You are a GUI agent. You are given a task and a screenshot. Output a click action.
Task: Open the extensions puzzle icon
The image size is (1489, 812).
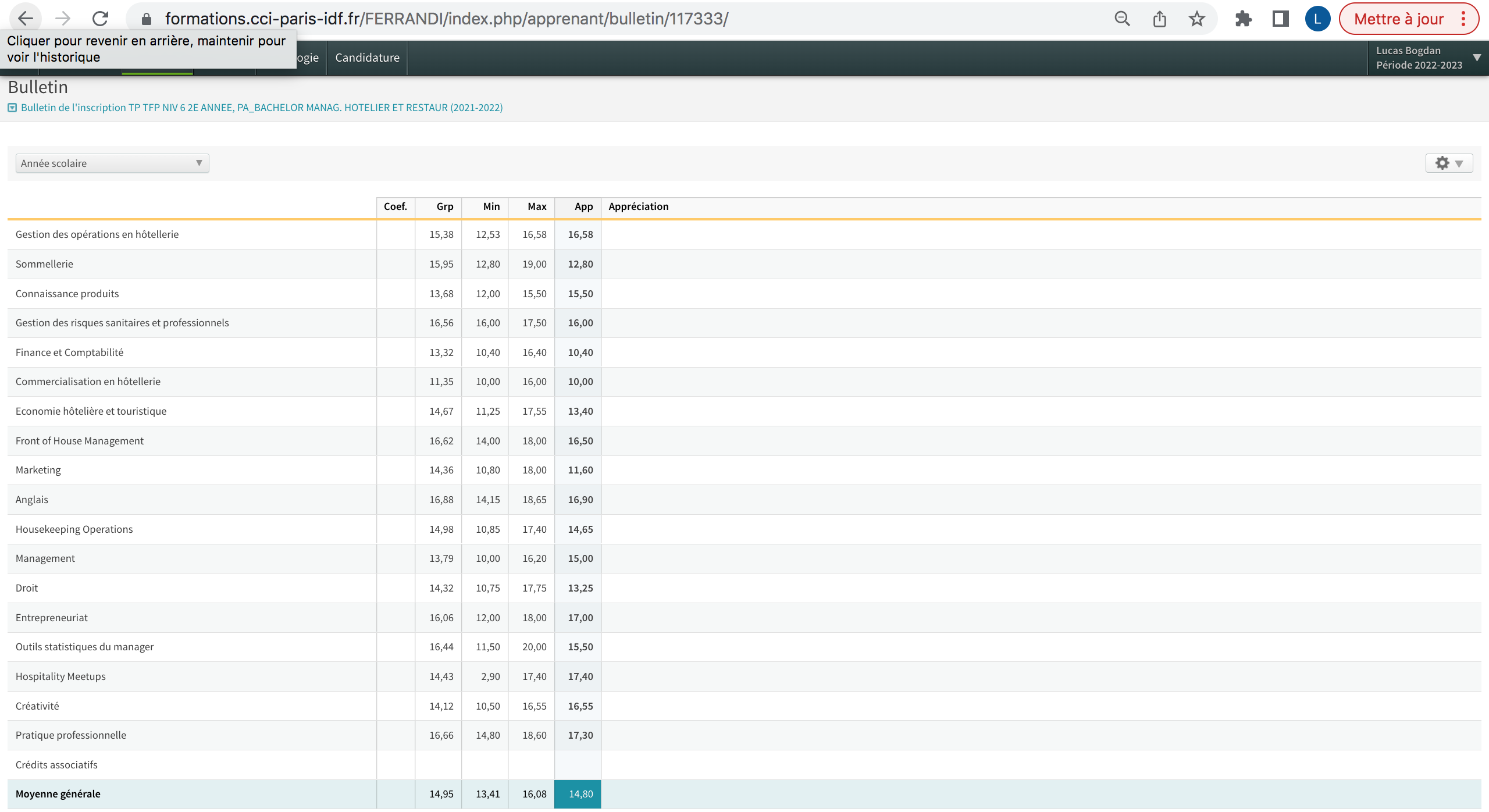pos(1243,19)
